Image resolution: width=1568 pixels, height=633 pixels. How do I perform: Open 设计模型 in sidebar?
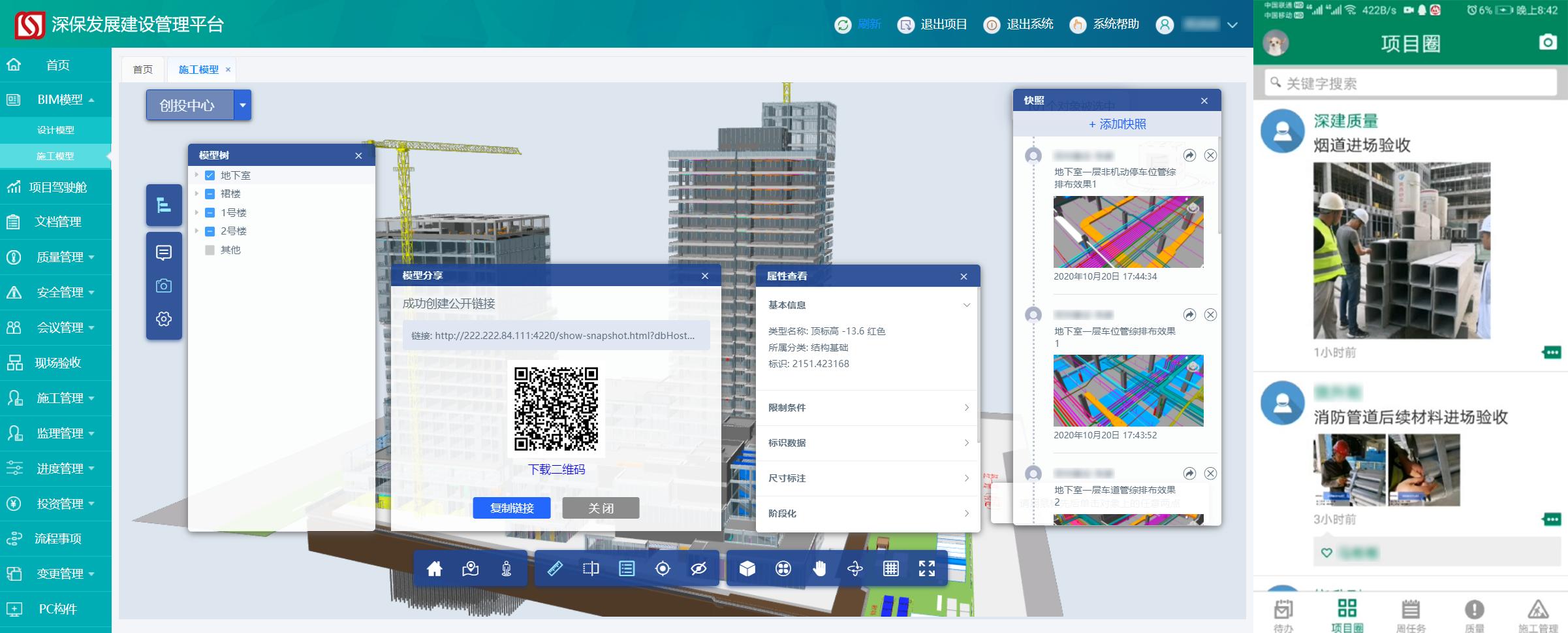tap(55, 130)
